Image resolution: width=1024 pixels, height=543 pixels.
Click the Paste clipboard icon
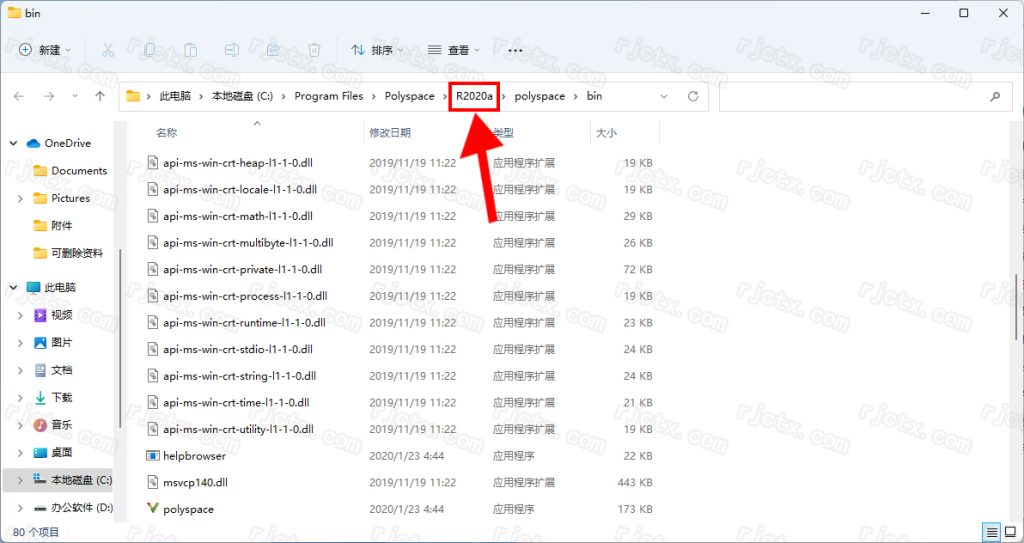point(190,49)
